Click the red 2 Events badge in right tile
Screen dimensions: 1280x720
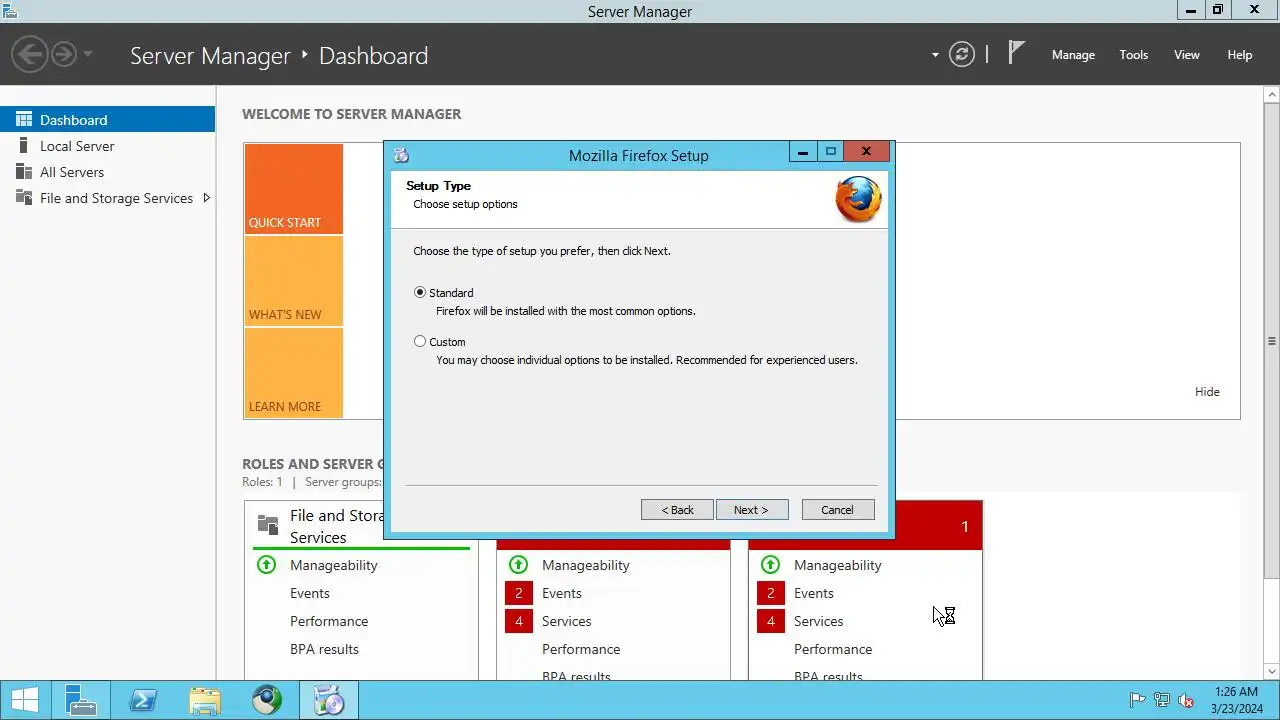770,593
